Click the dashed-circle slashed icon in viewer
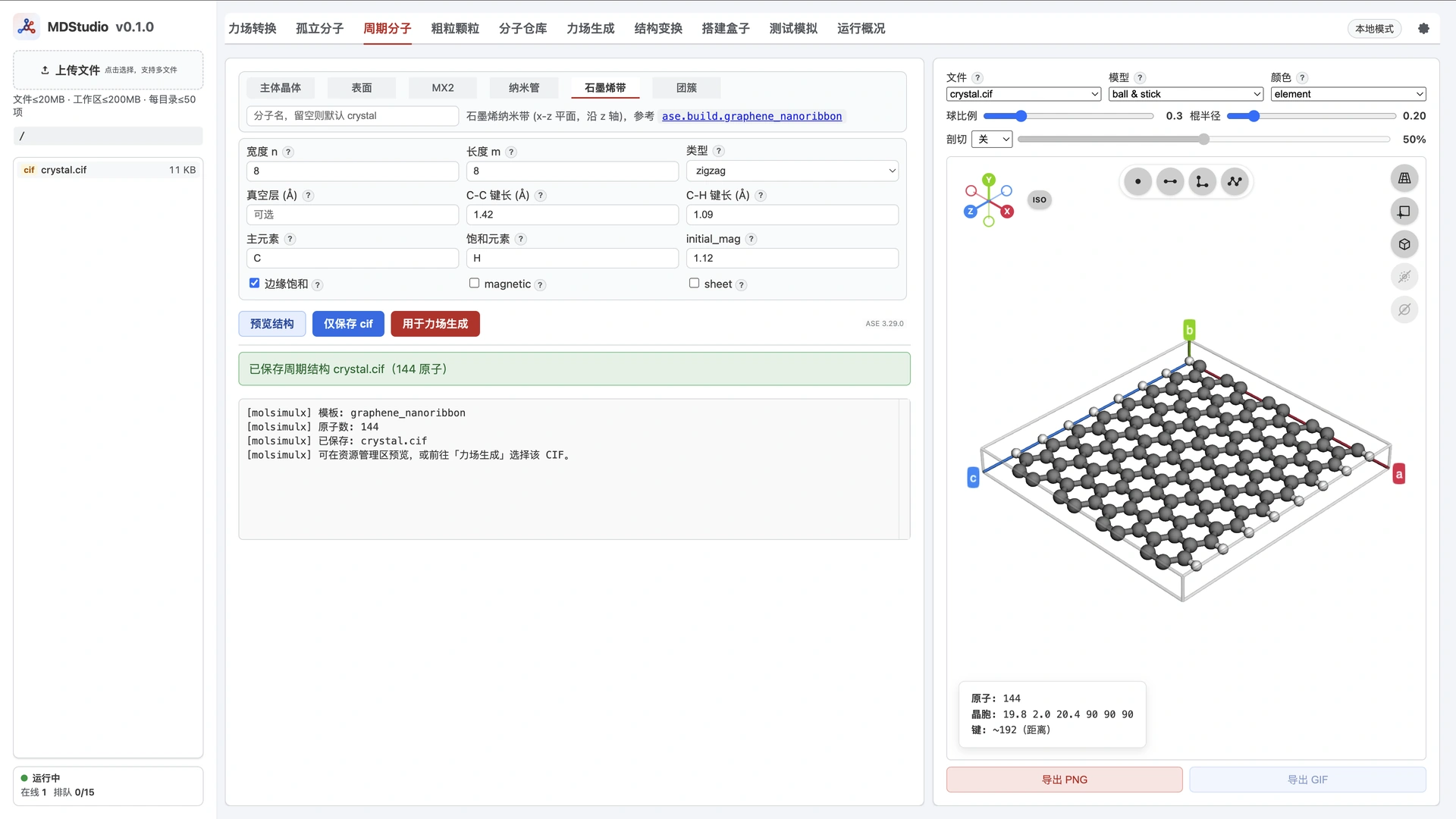1456x819 pixels. click(1404, 277)
